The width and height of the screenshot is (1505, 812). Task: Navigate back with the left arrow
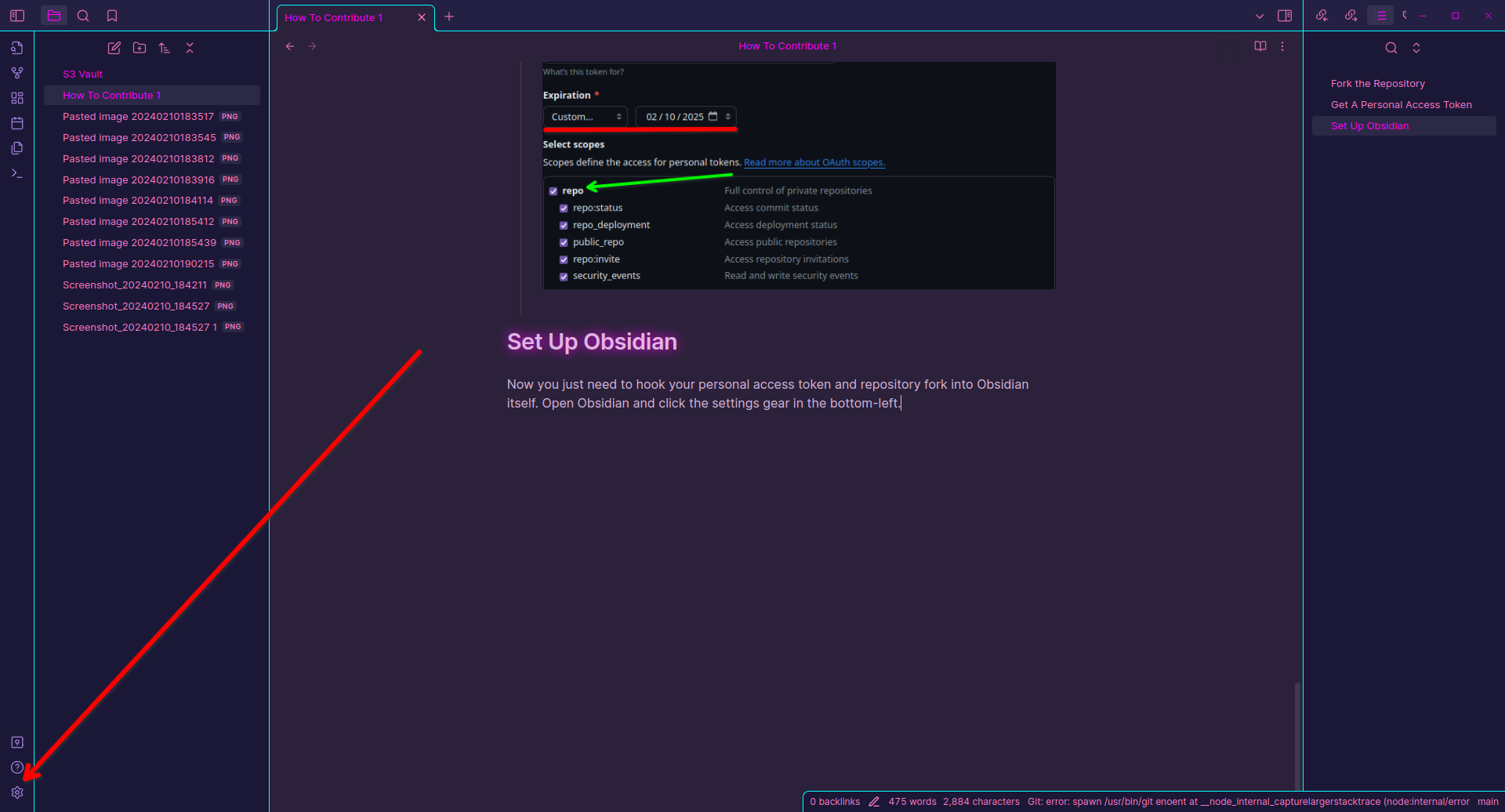[x=290, y=46]
